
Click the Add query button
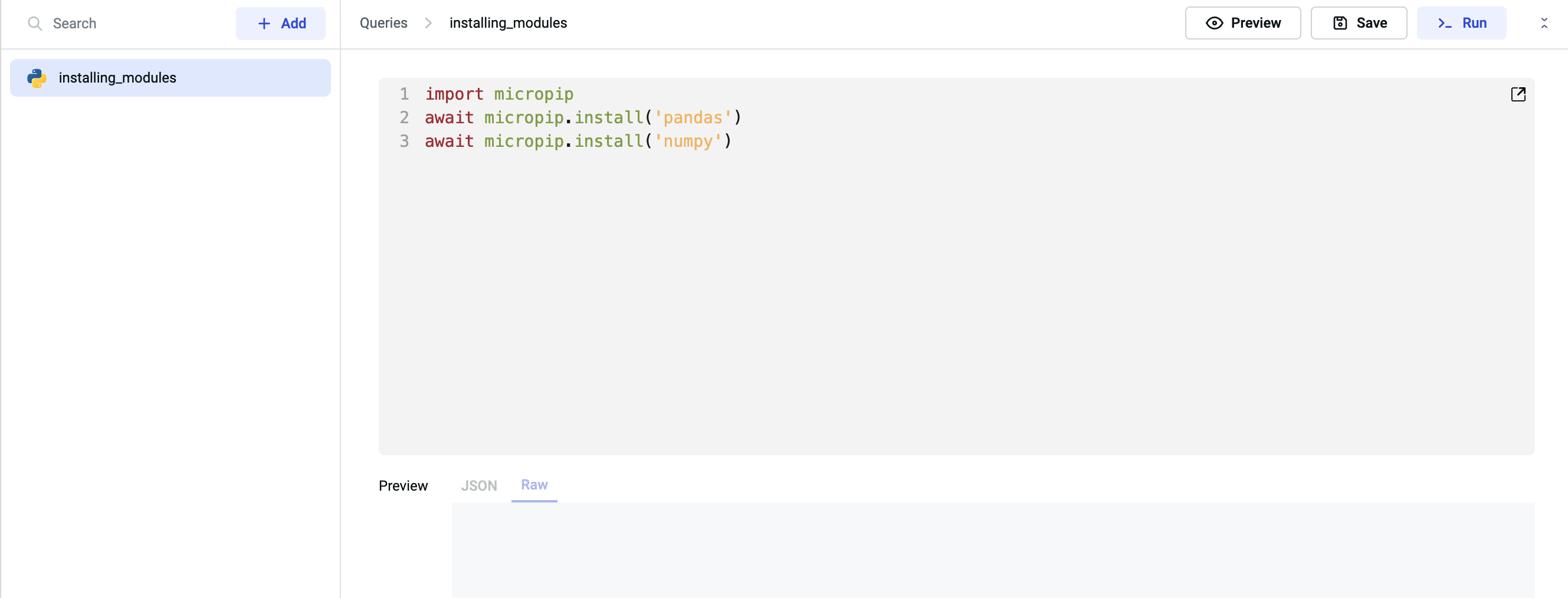(281, 24)
